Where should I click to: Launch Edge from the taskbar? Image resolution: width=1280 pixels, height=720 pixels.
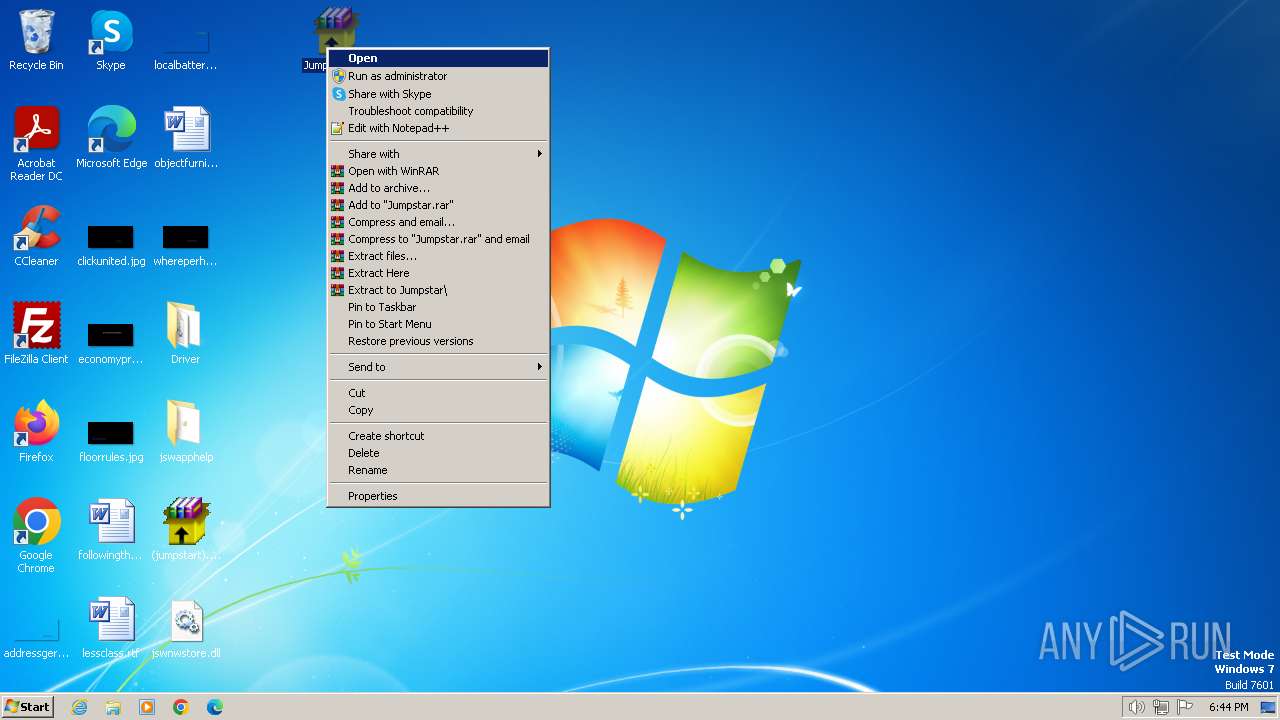tap(215, 707)
